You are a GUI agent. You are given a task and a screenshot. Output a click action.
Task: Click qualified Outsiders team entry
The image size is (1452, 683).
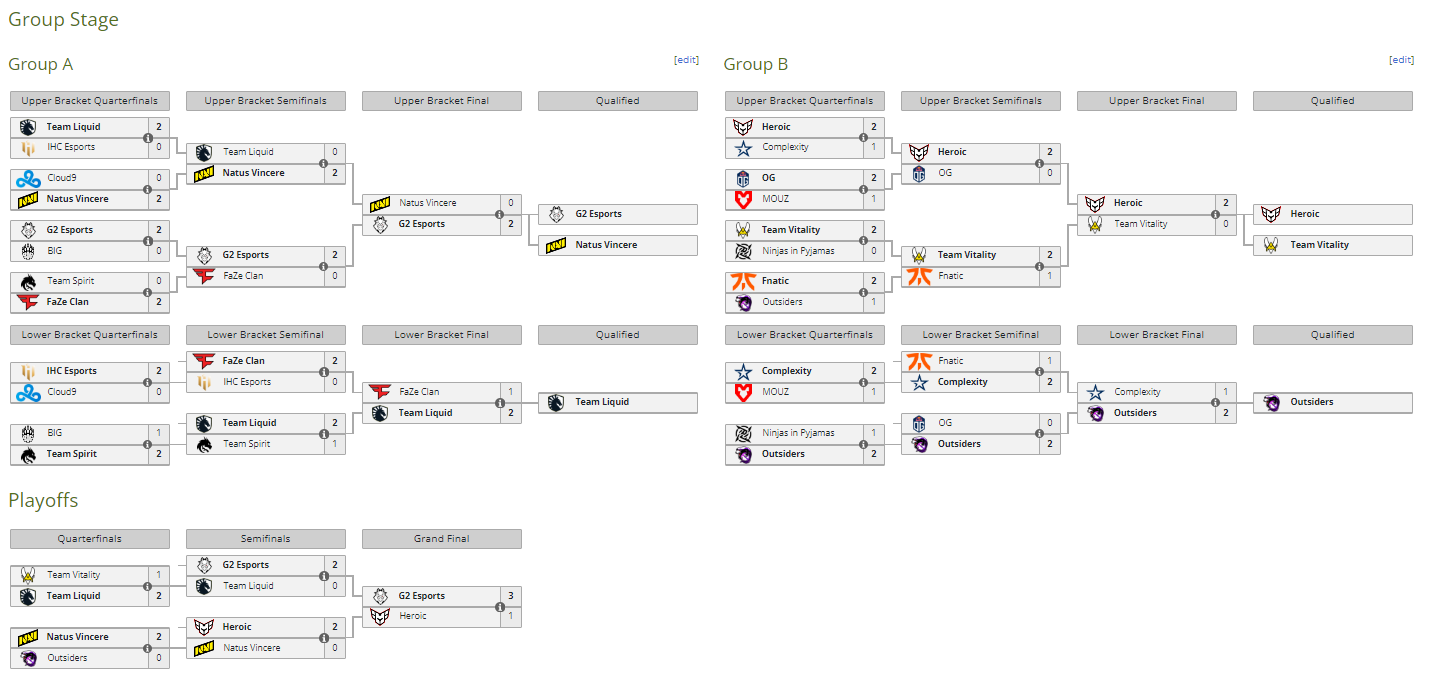tap(1333, 402)
